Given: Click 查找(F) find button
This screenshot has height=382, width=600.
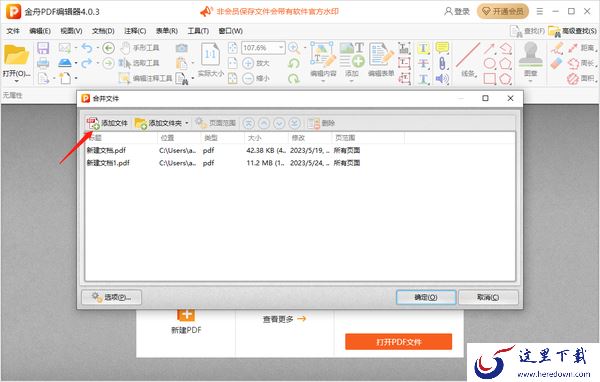Looking at the screenshot, I should pyautogui.click(x=528, y=31).
